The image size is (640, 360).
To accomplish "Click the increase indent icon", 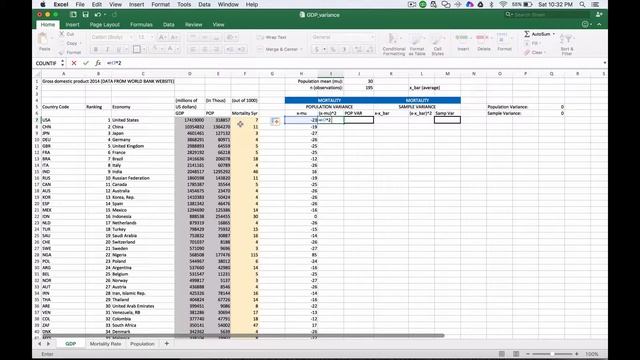I will (242, 49).
